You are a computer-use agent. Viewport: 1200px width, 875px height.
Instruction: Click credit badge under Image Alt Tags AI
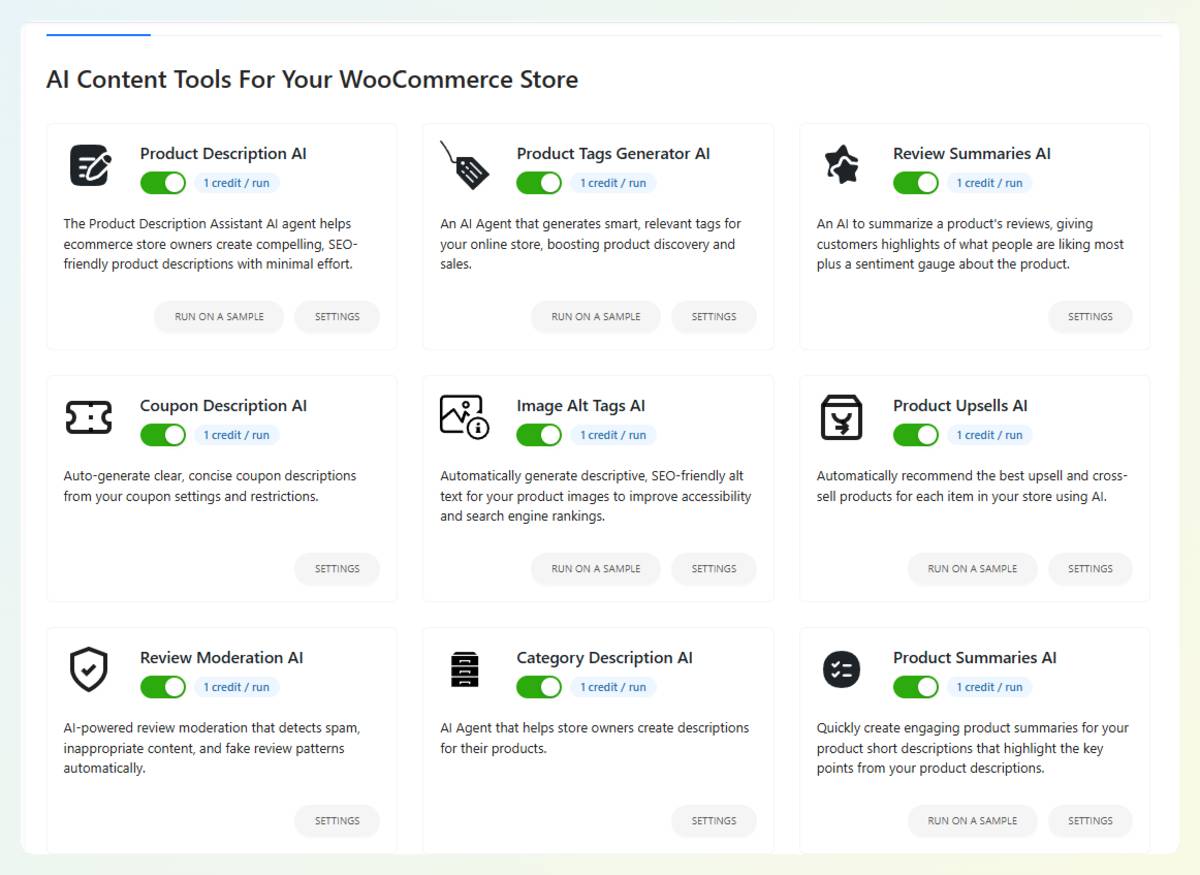[x=613, y=435]
